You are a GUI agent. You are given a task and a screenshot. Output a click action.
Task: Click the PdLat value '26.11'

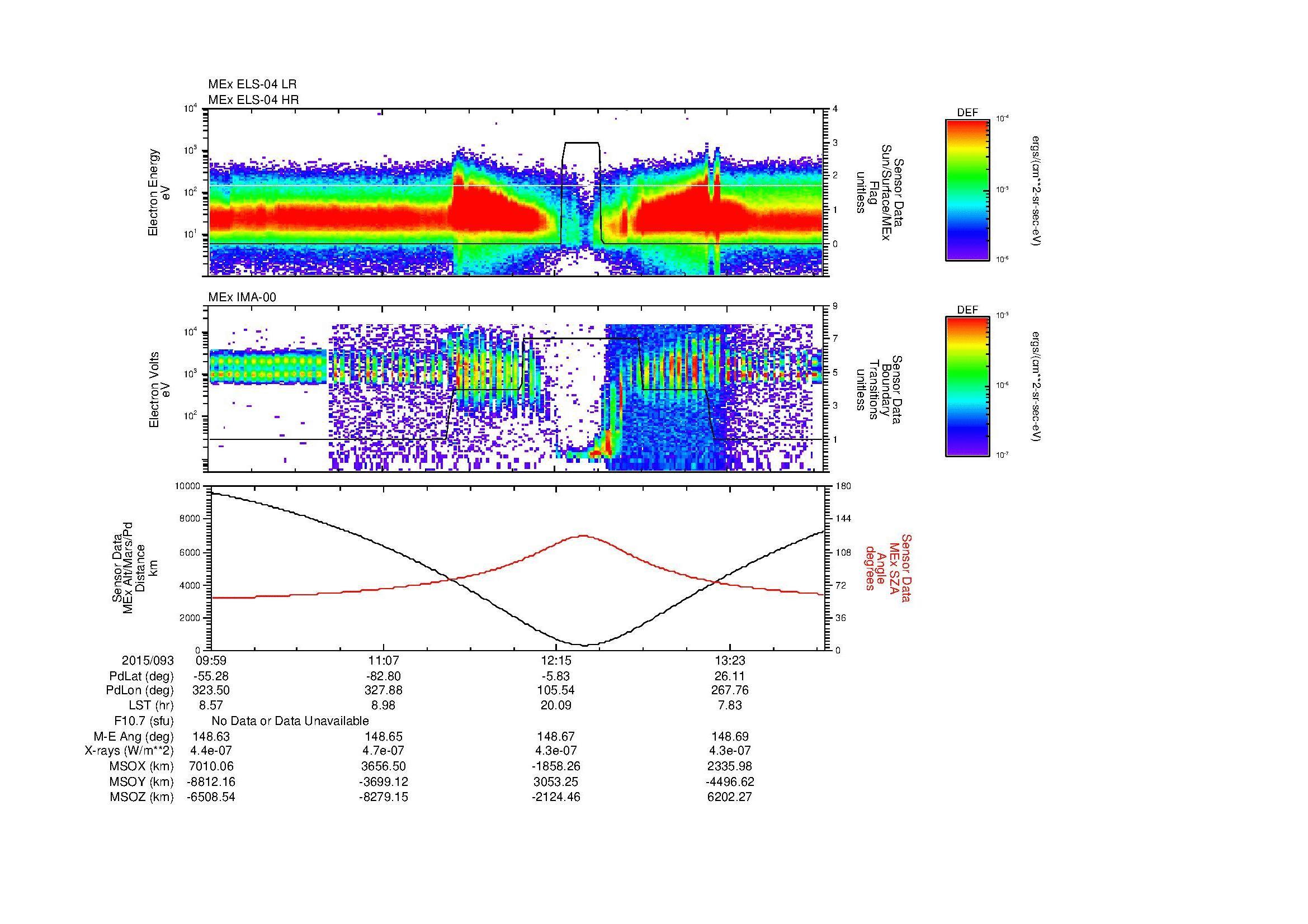pyautogui.click(x=729, y=676)
